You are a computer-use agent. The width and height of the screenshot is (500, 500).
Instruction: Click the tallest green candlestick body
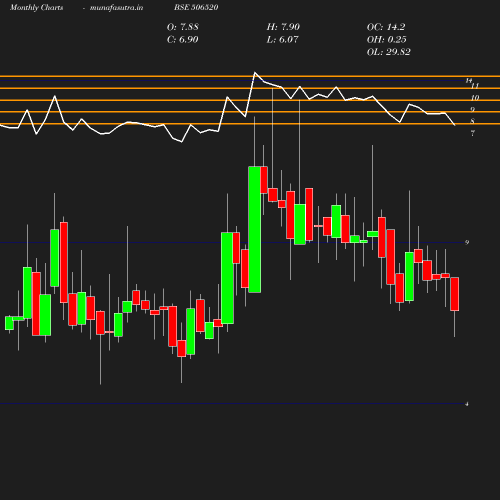[x=255, y=229]
